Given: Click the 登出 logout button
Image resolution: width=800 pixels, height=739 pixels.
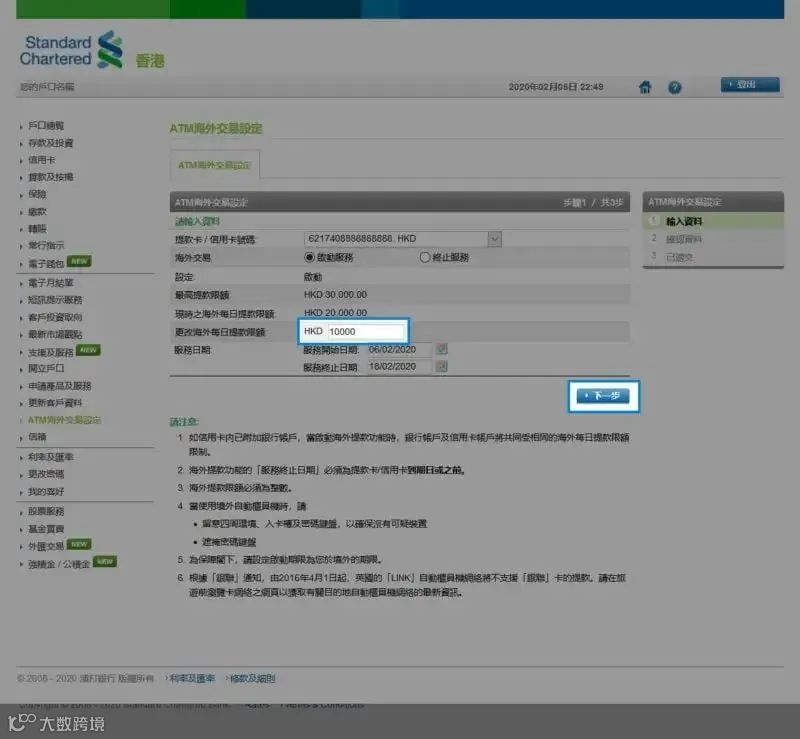Looking at the screenshot, I should (750, 84).
